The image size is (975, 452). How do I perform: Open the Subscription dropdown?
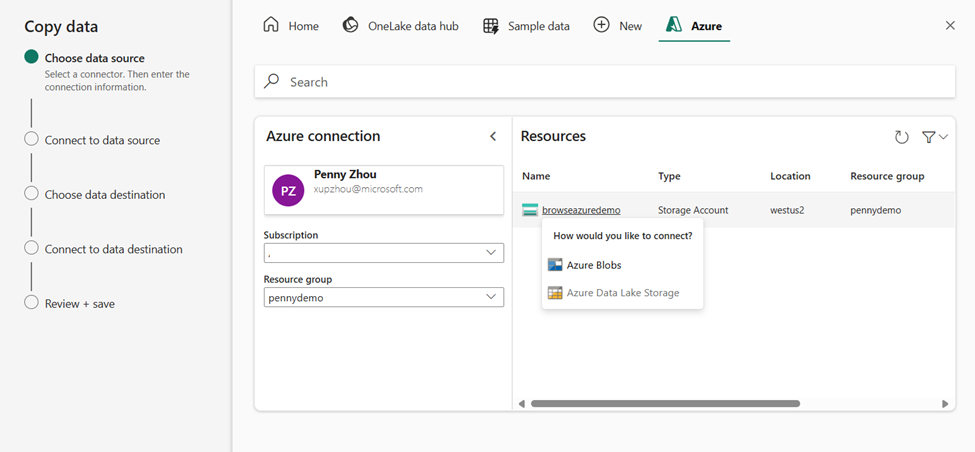point(384,252)
